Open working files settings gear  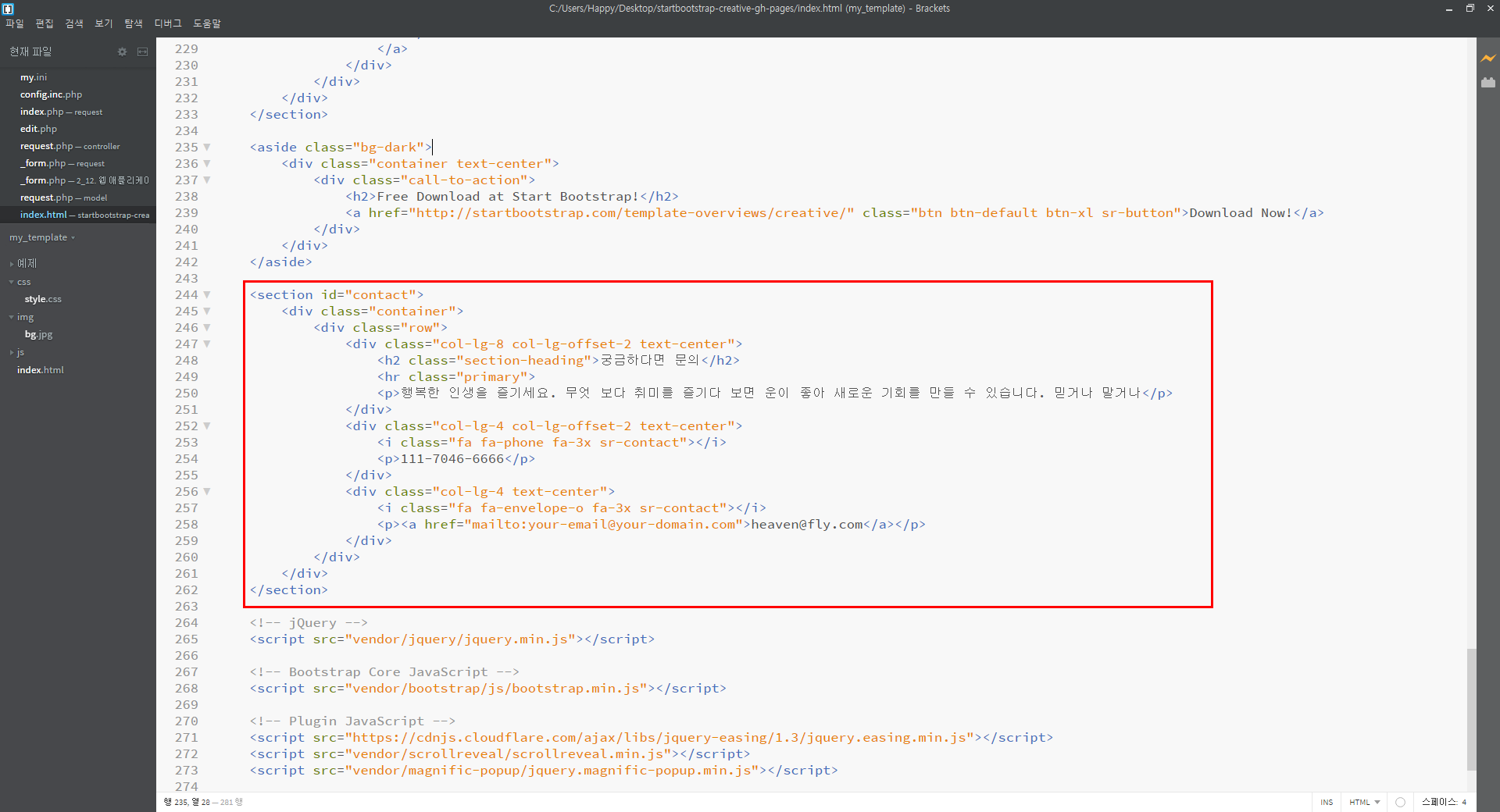[122, 52]
